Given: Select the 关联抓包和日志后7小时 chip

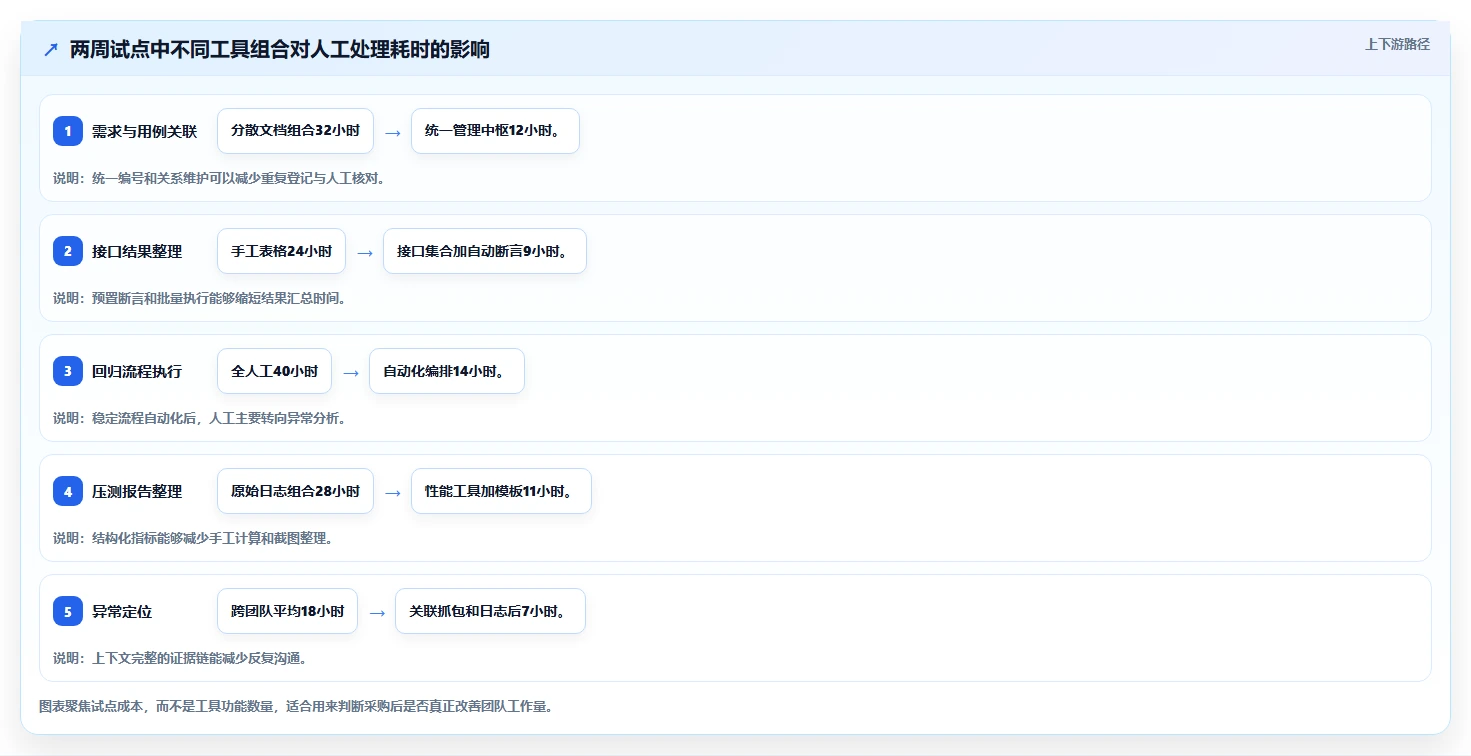Looking at the screenshot, I should click(490, 611).
